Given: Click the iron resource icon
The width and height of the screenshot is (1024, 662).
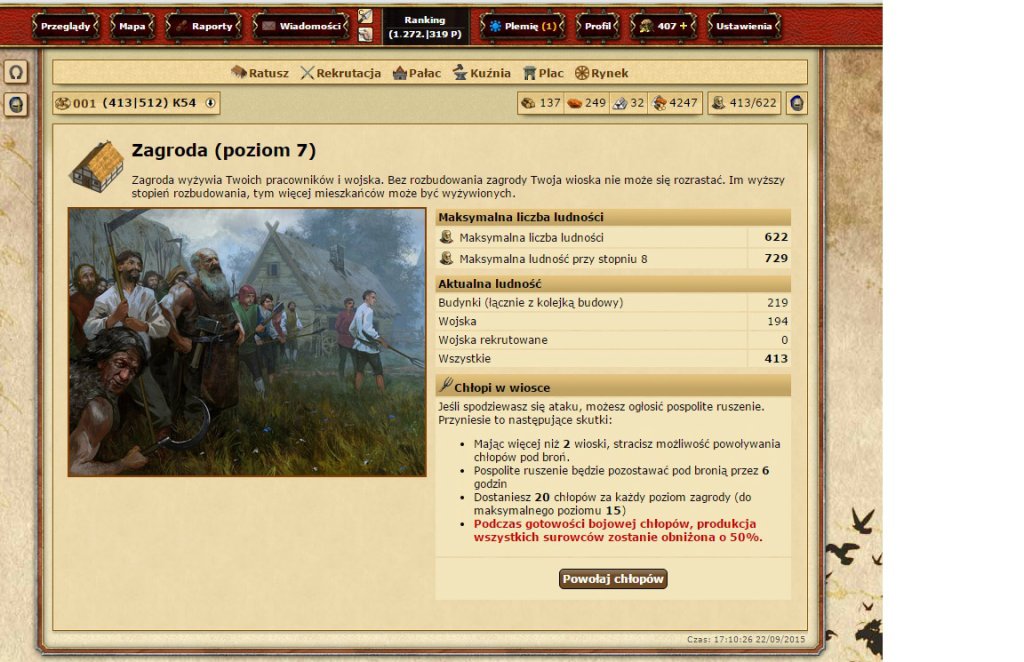Looking at the screenshot, I should tap(619, 102).
